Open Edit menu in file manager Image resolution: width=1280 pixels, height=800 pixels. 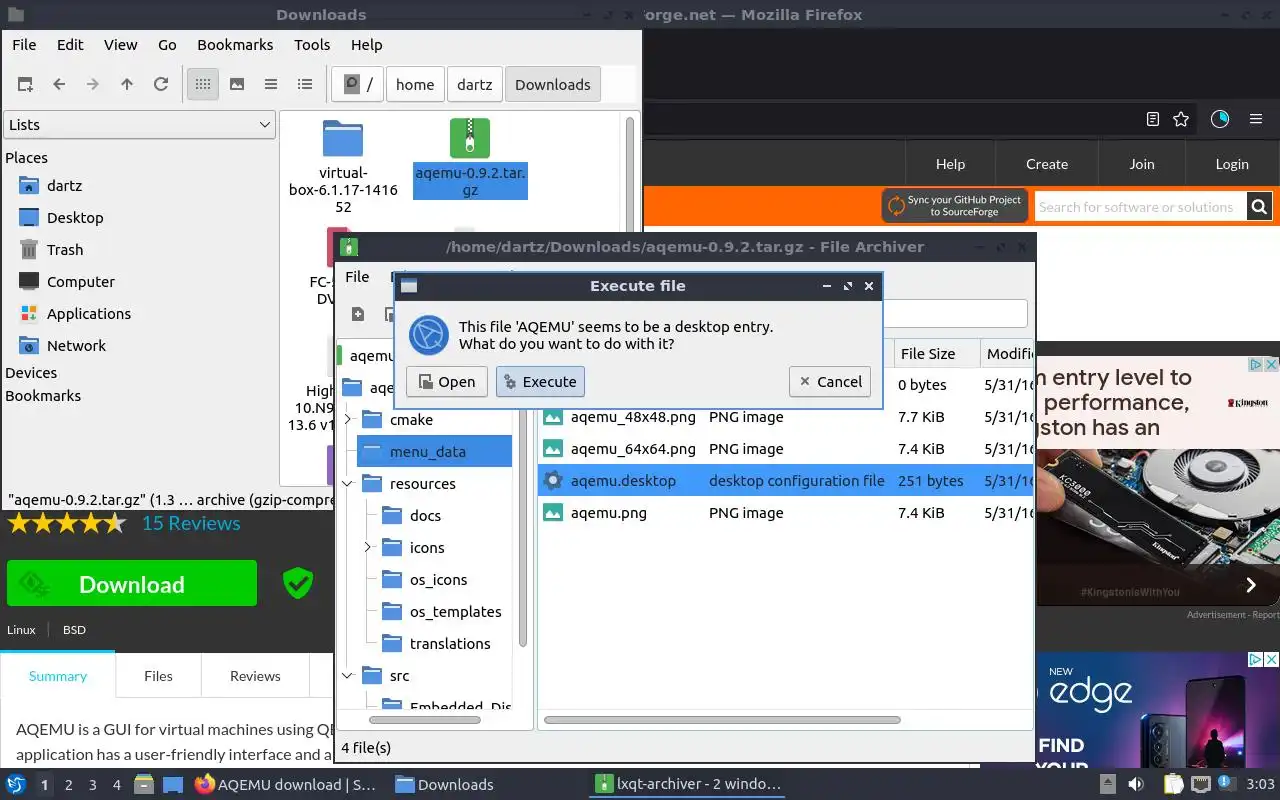(x=70, y=45)
